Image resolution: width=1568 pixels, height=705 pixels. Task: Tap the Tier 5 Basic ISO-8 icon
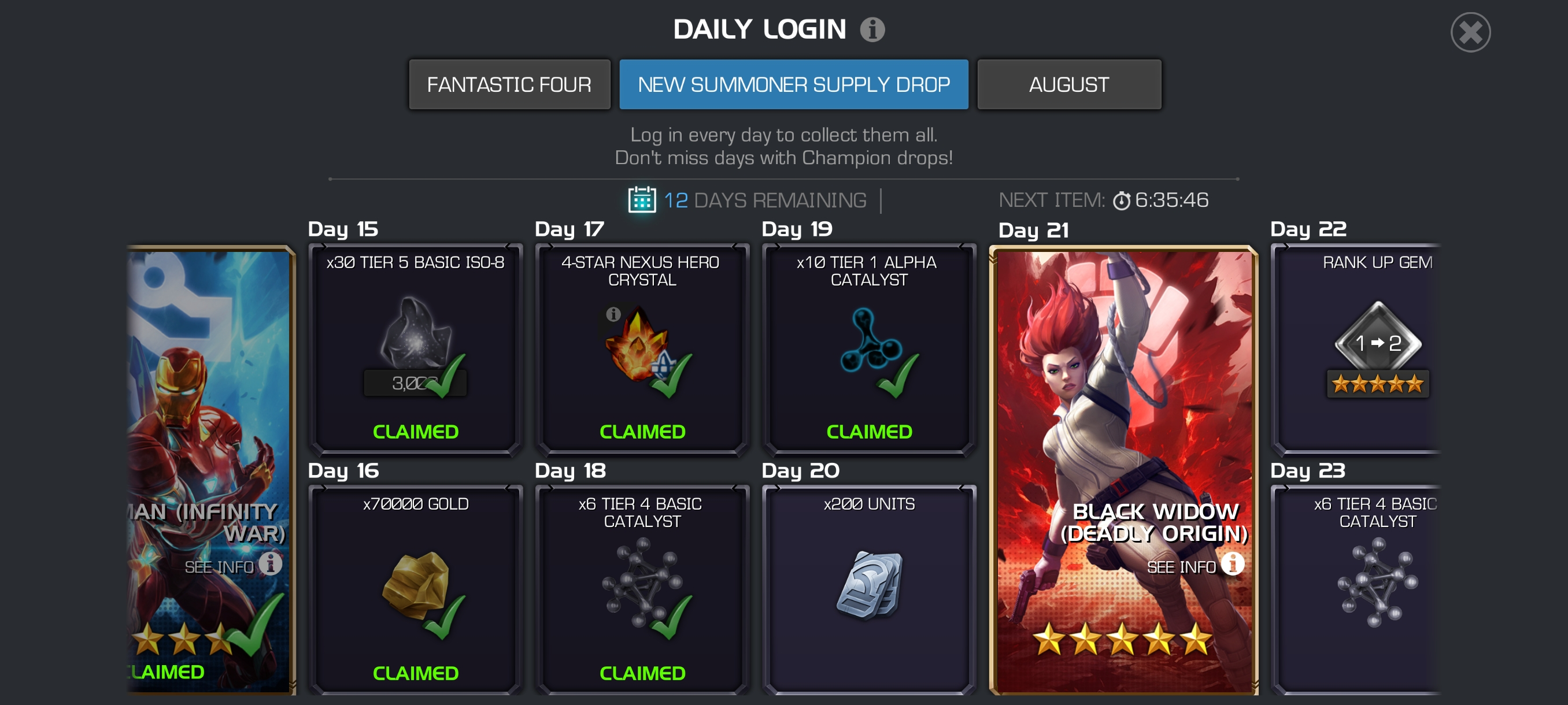click(416, 334)
